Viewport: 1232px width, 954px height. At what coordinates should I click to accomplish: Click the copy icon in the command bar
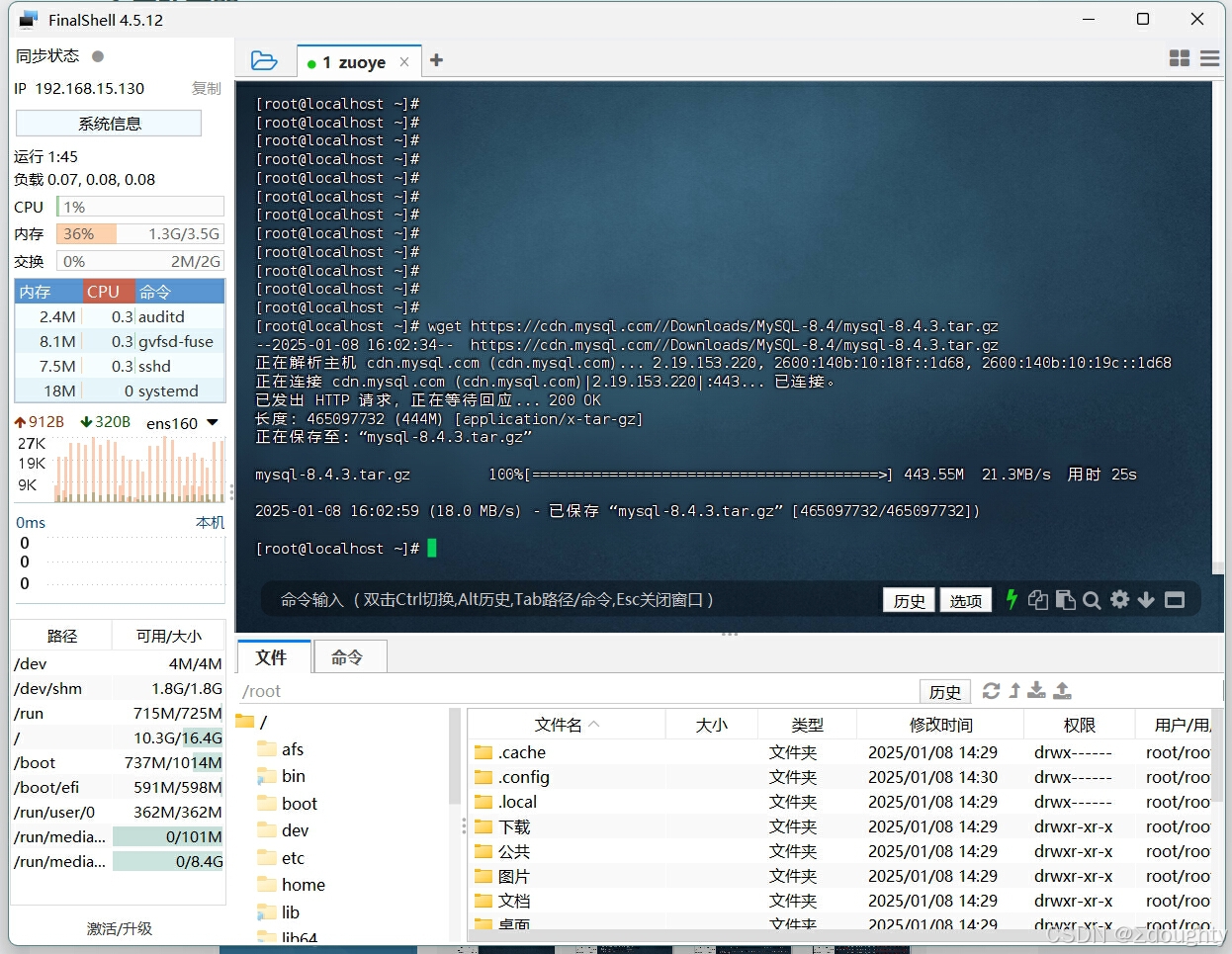pos(1038,599)
